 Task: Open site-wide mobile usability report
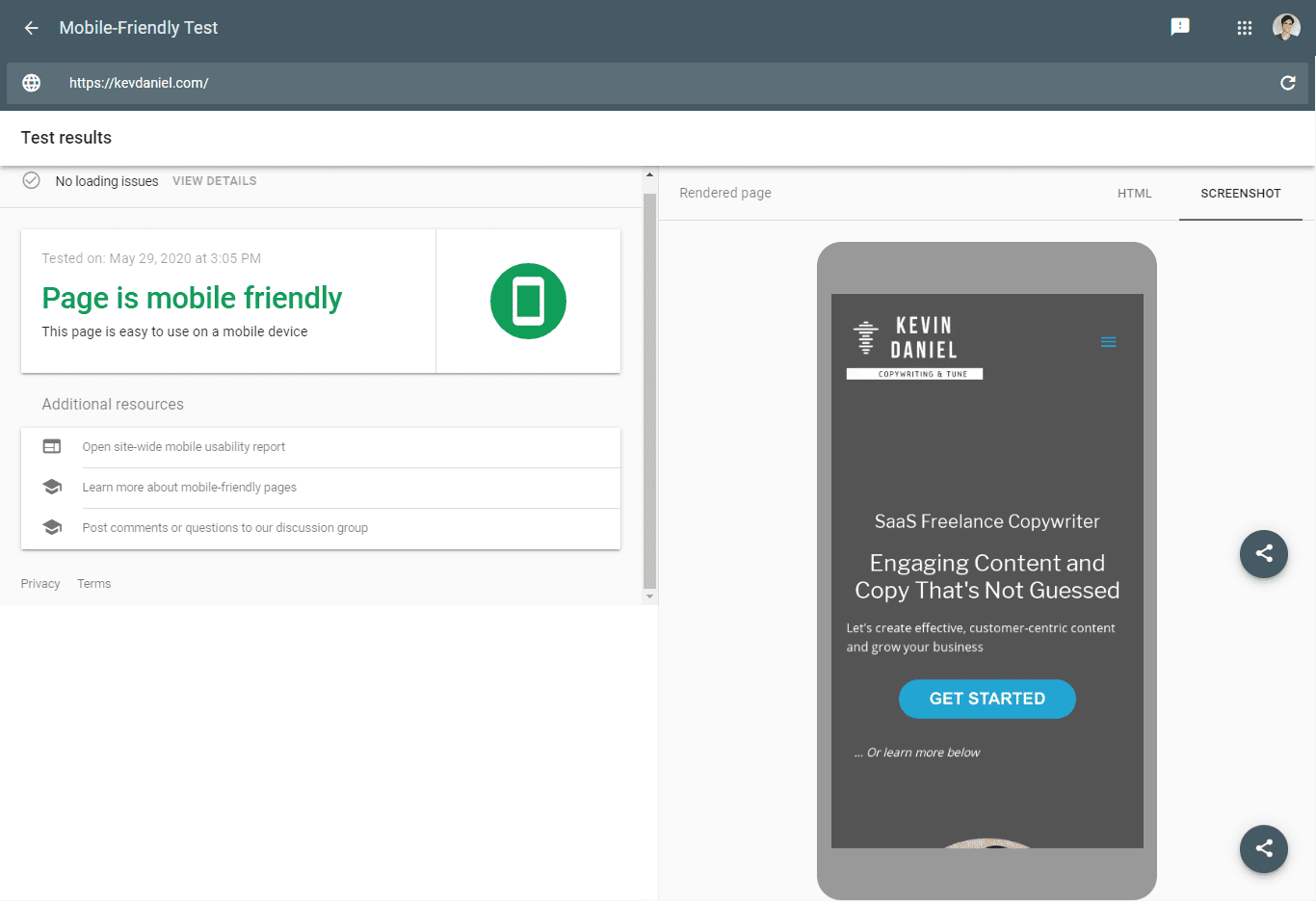(184, 447)
